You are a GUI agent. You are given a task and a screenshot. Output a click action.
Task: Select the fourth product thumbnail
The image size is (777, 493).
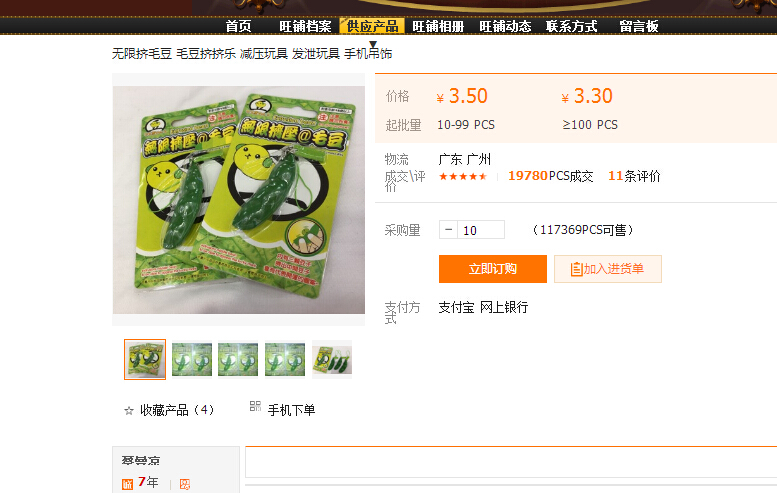click(x=285, y=360)
